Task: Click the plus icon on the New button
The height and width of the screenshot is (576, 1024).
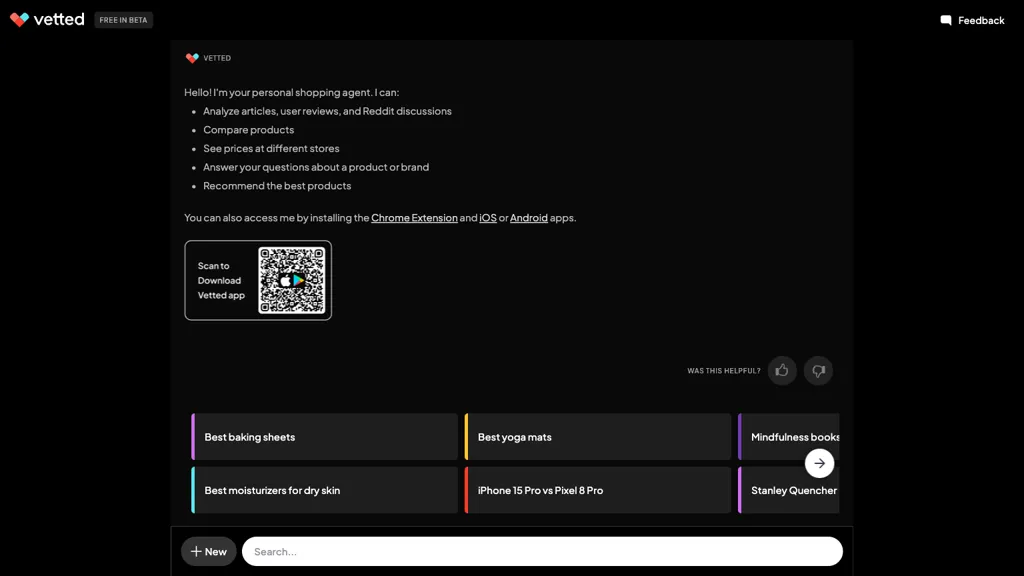Action: tap(196, 551)
